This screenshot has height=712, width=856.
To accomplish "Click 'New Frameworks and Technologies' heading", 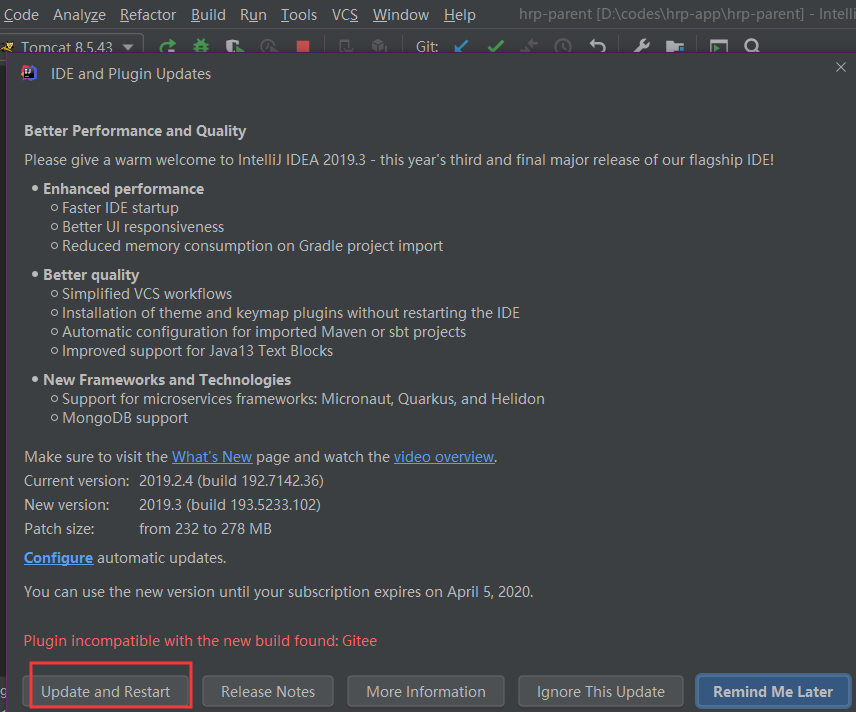I will point(167,379).
